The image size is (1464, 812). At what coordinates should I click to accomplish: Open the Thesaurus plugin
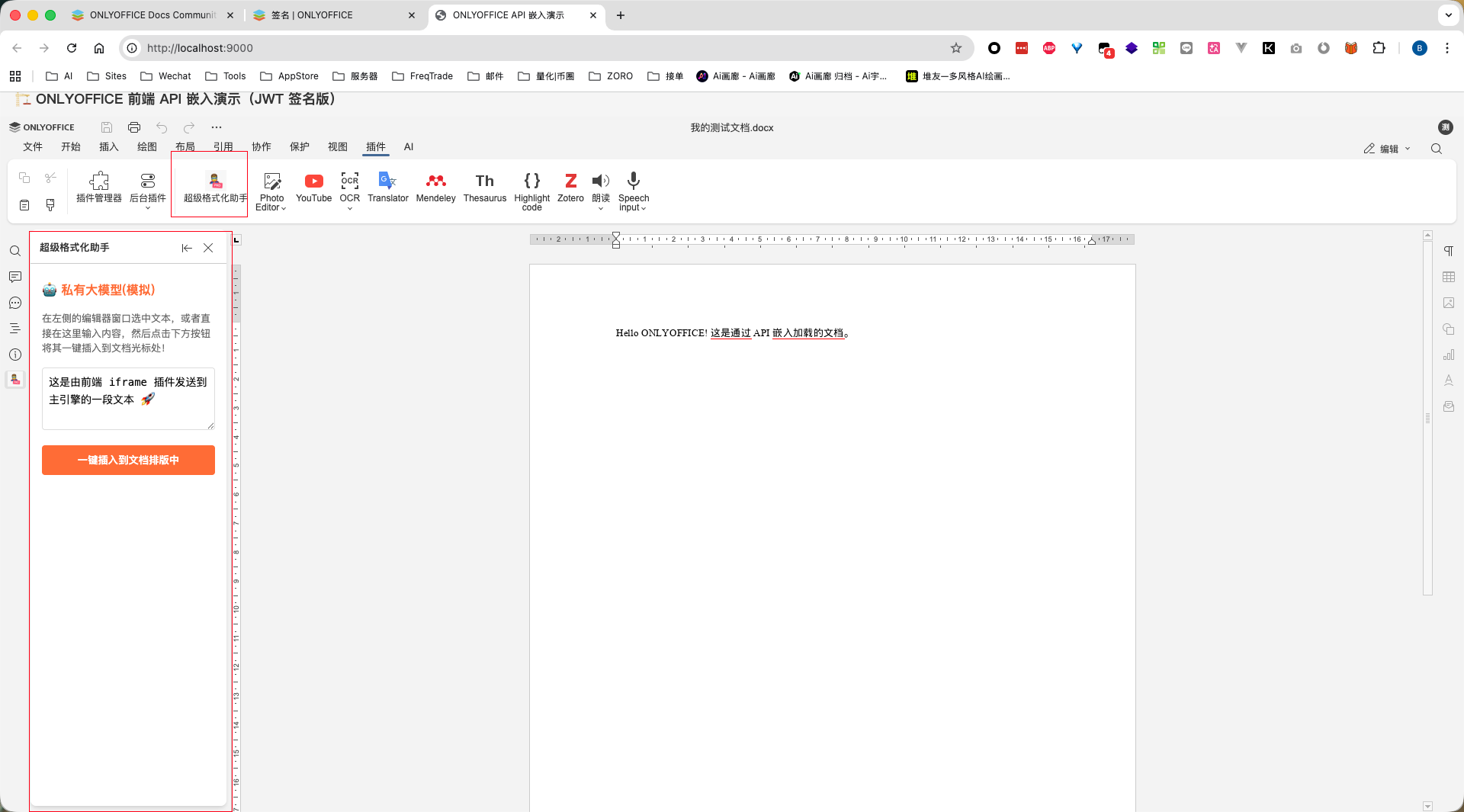tap(485, 188)
